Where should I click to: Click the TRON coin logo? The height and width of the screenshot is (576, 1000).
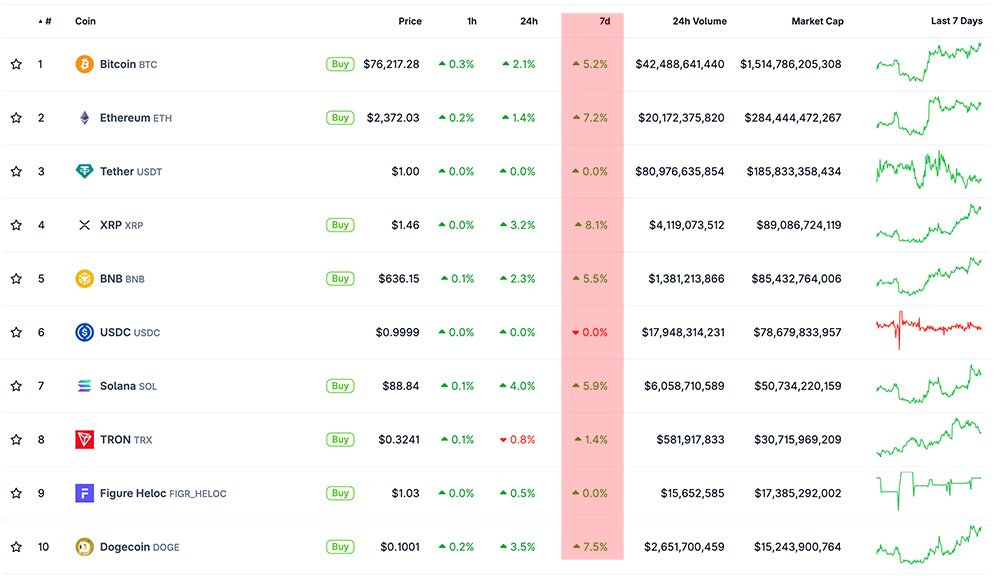(85, 439)
